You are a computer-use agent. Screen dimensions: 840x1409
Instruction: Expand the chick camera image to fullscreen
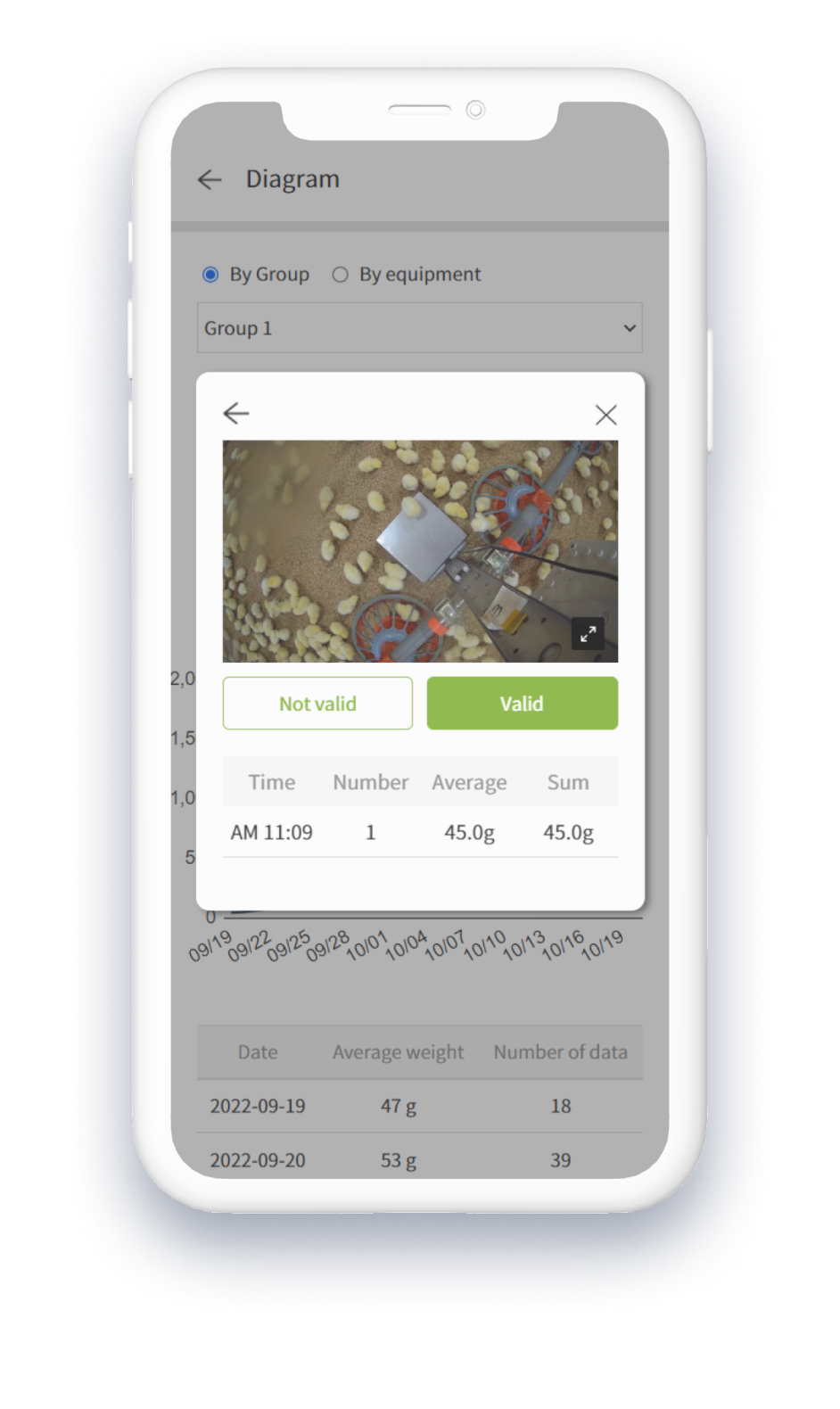pyautogui.click(x=588, y=634)
